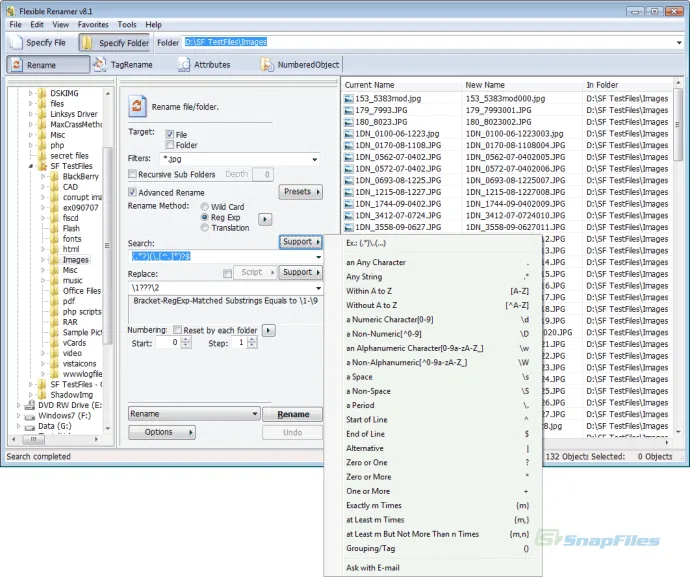Enable Recursive Sub Folders checkbox

132,174
